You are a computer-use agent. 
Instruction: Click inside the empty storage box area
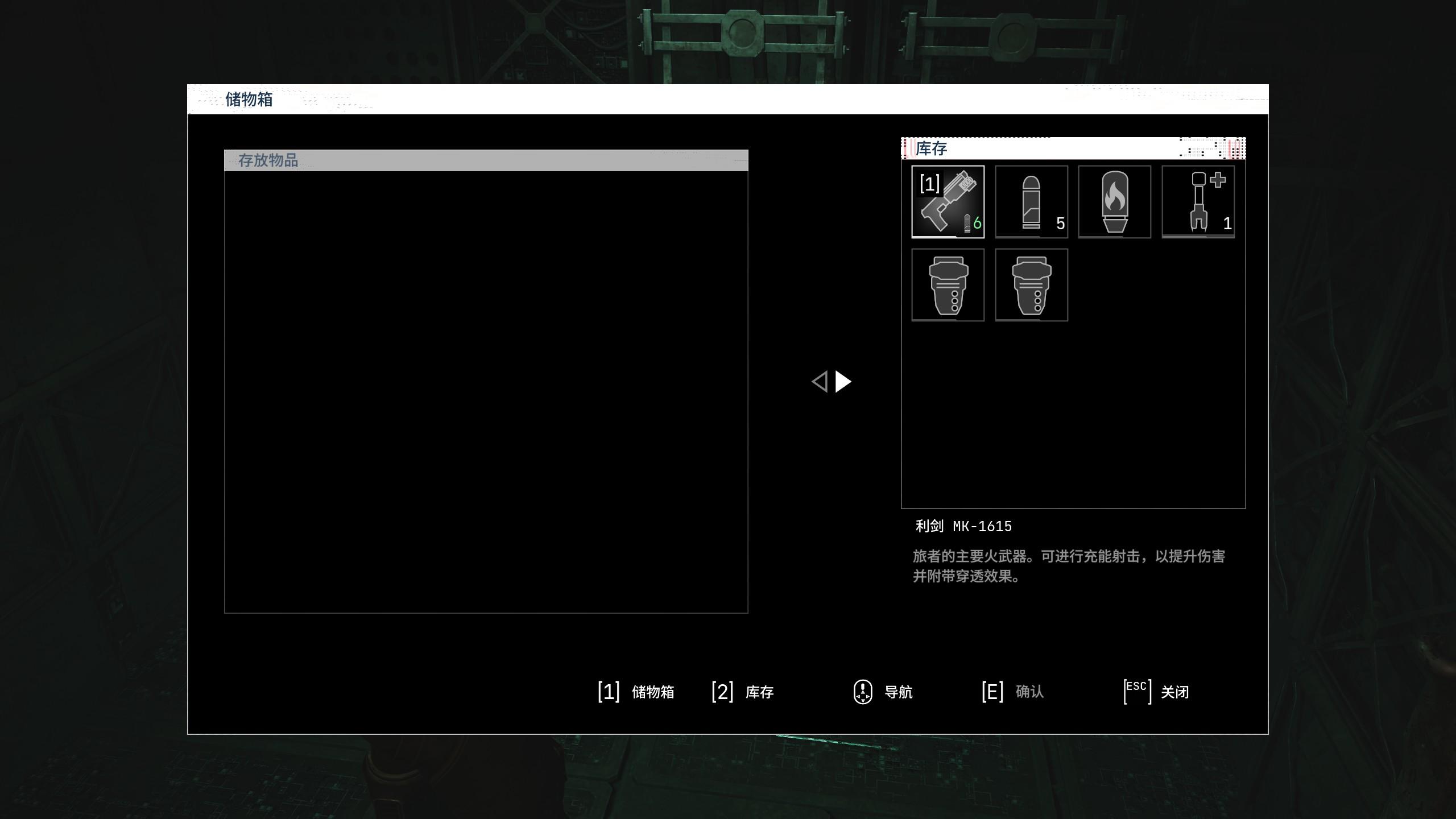click(486, 391)
